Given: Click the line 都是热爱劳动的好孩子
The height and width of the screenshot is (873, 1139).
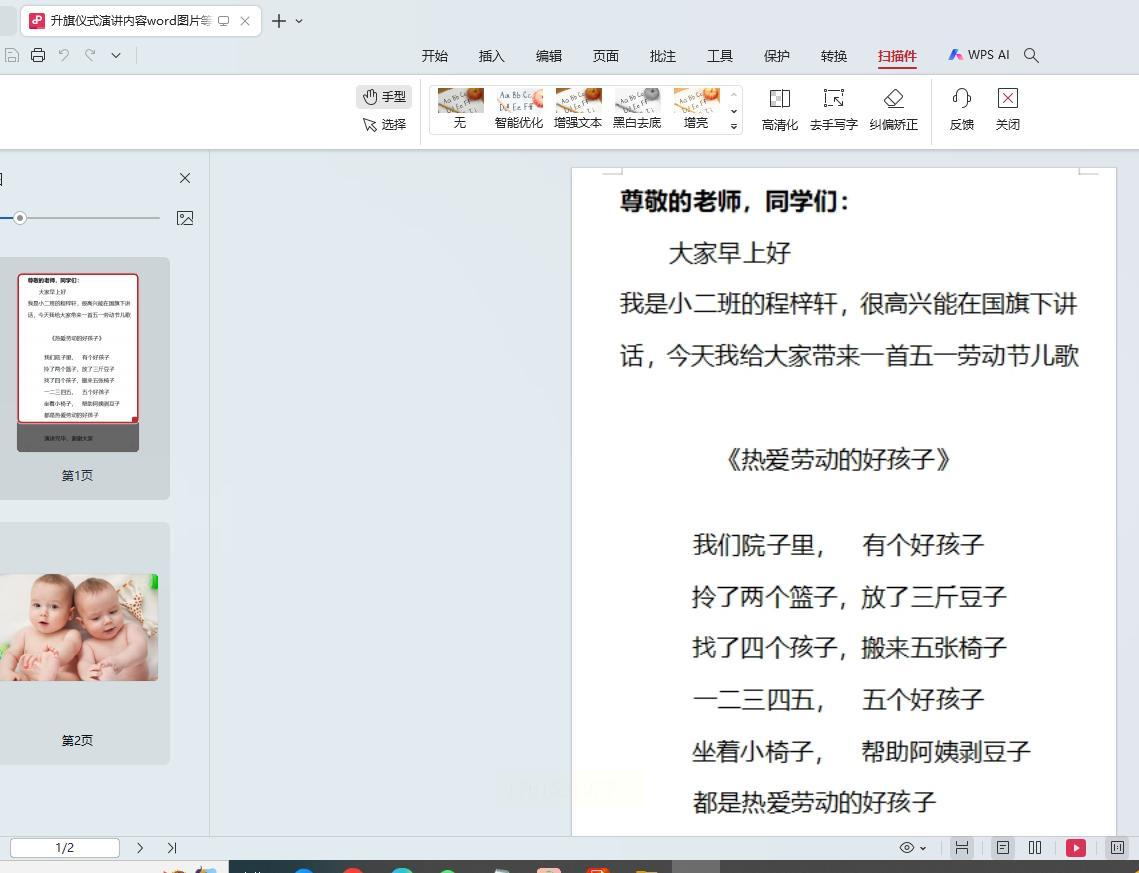Looking at the screenshot, I should pos(814,803).
